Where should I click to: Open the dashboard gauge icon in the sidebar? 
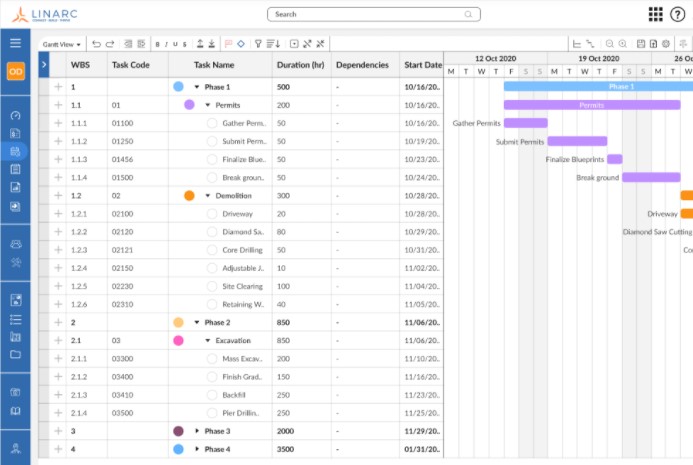pyautogui.click(x=15, y=115)
